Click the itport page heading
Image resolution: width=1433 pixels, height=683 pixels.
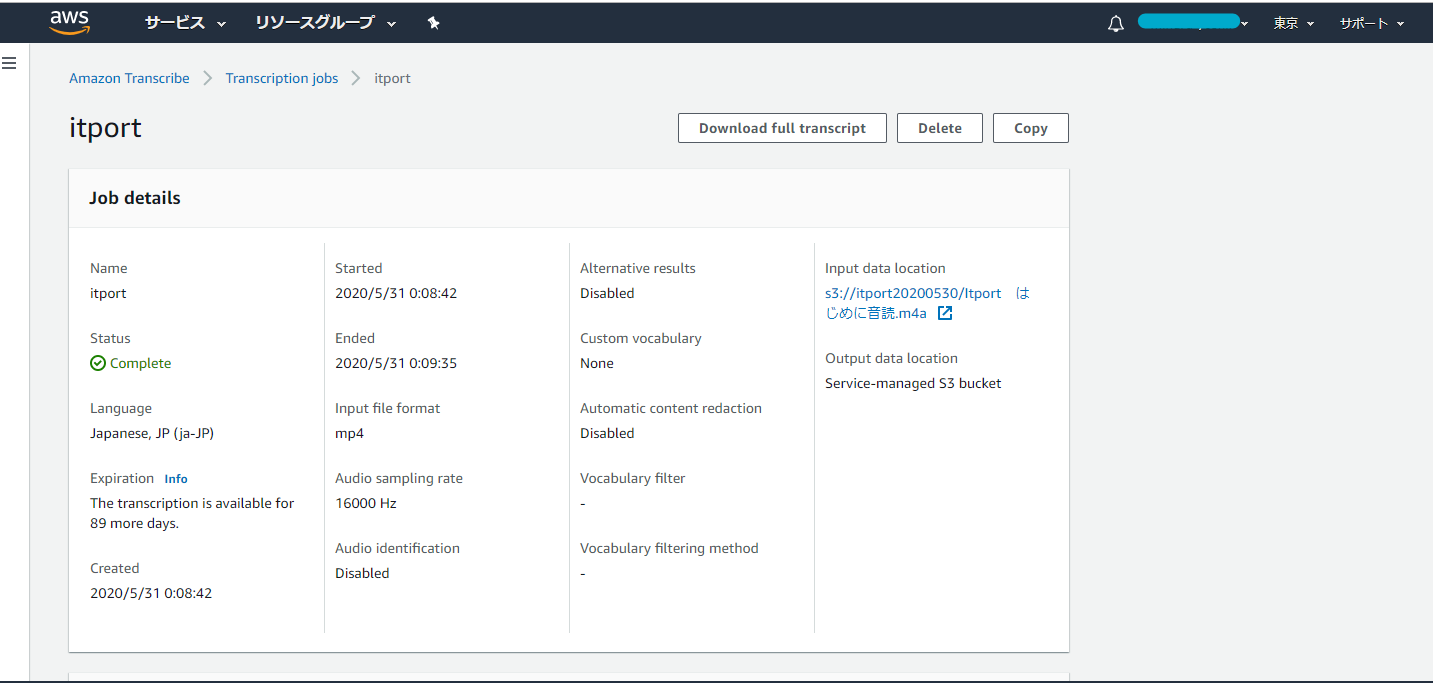pos(105,127)
